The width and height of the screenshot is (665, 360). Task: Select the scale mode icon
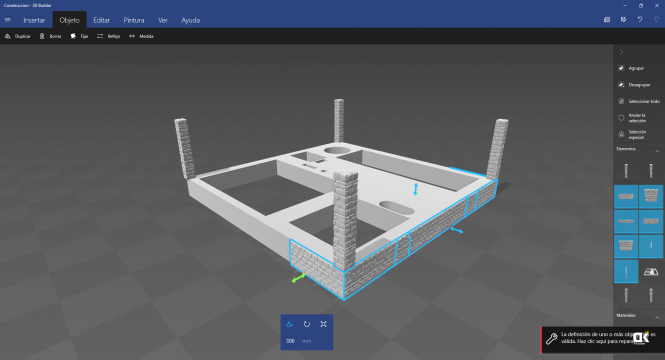point(324,324)
